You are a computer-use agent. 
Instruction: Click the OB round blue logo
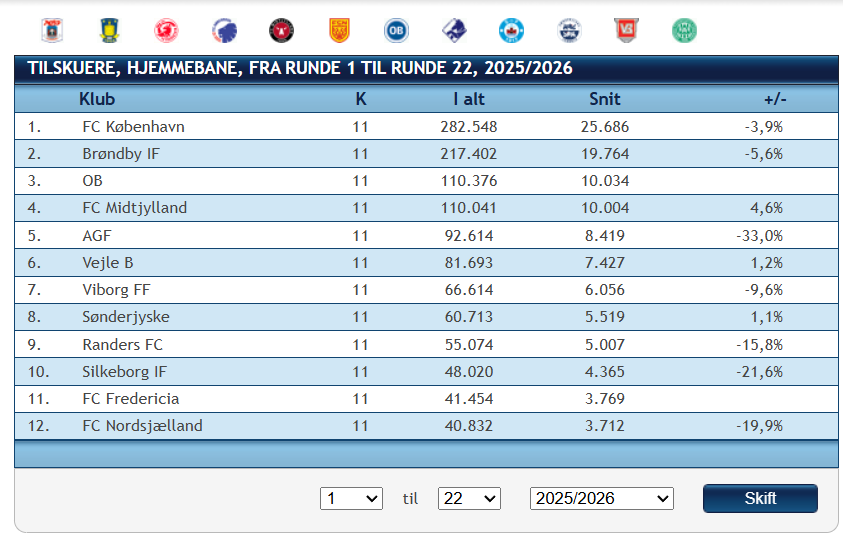(396, 30)
